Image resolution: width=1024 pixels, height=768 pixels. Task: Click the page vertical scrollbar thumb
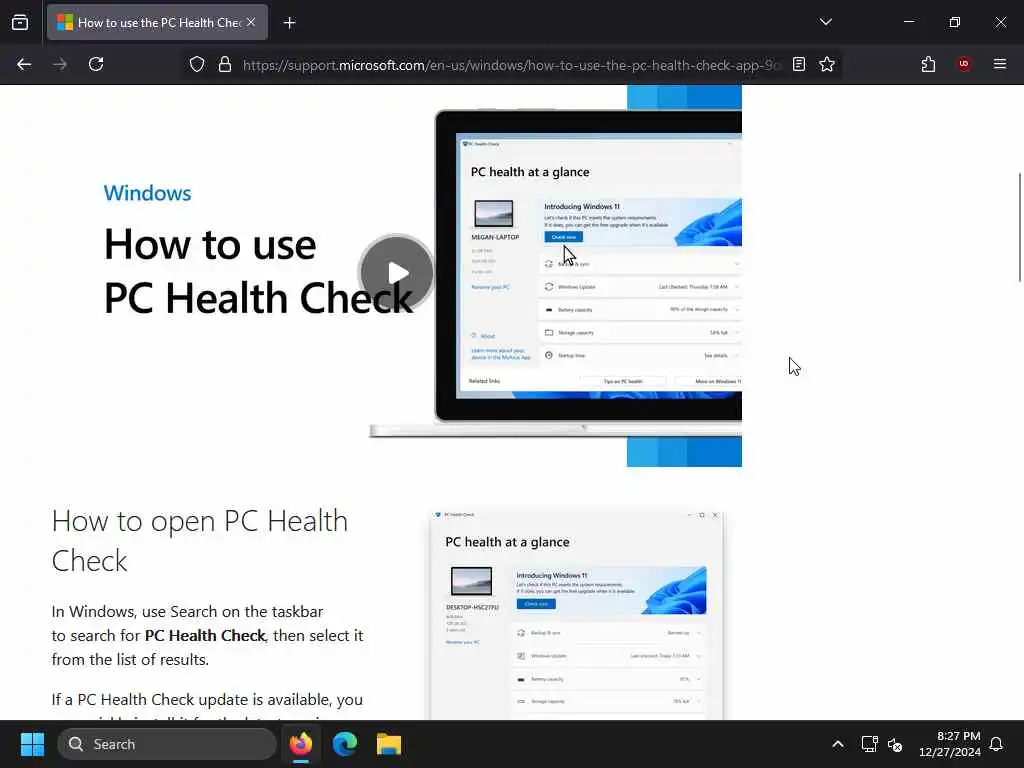coord(1019,227)
